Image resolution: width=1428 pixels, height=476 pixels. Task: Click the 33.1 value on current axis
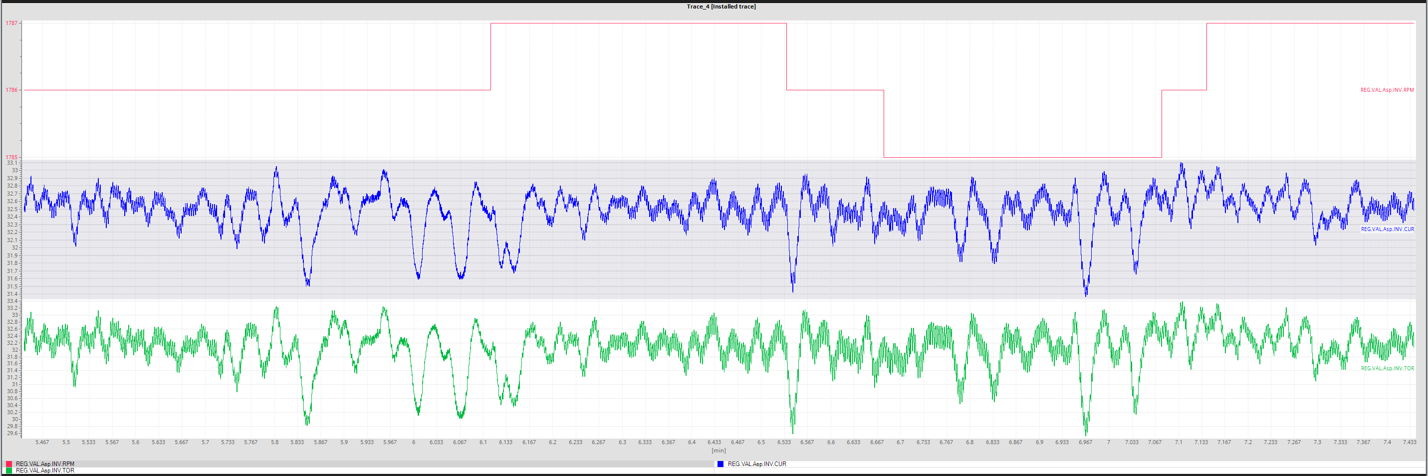tap(12, 162)
